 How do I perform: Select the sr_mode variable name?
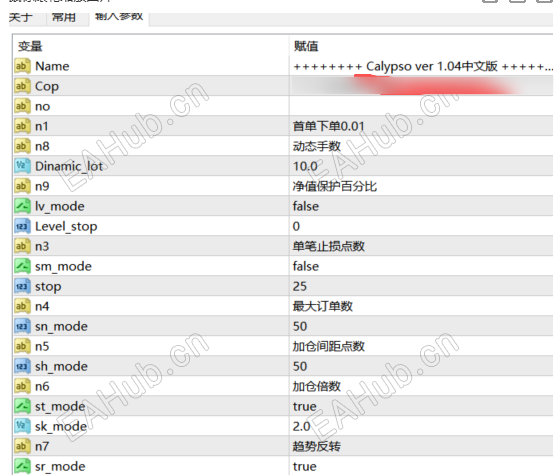pyautogui.click(x=60, y=466)
